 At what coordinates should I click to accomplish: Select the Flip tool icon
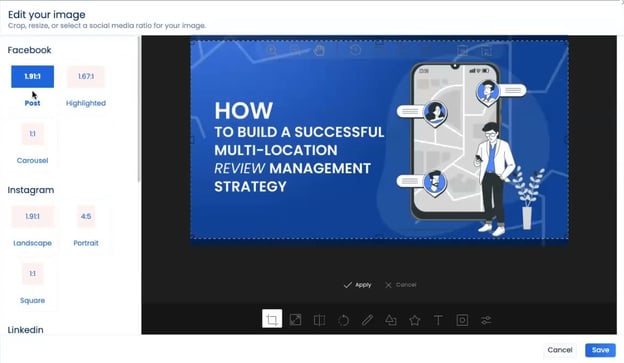pos(319,320)
